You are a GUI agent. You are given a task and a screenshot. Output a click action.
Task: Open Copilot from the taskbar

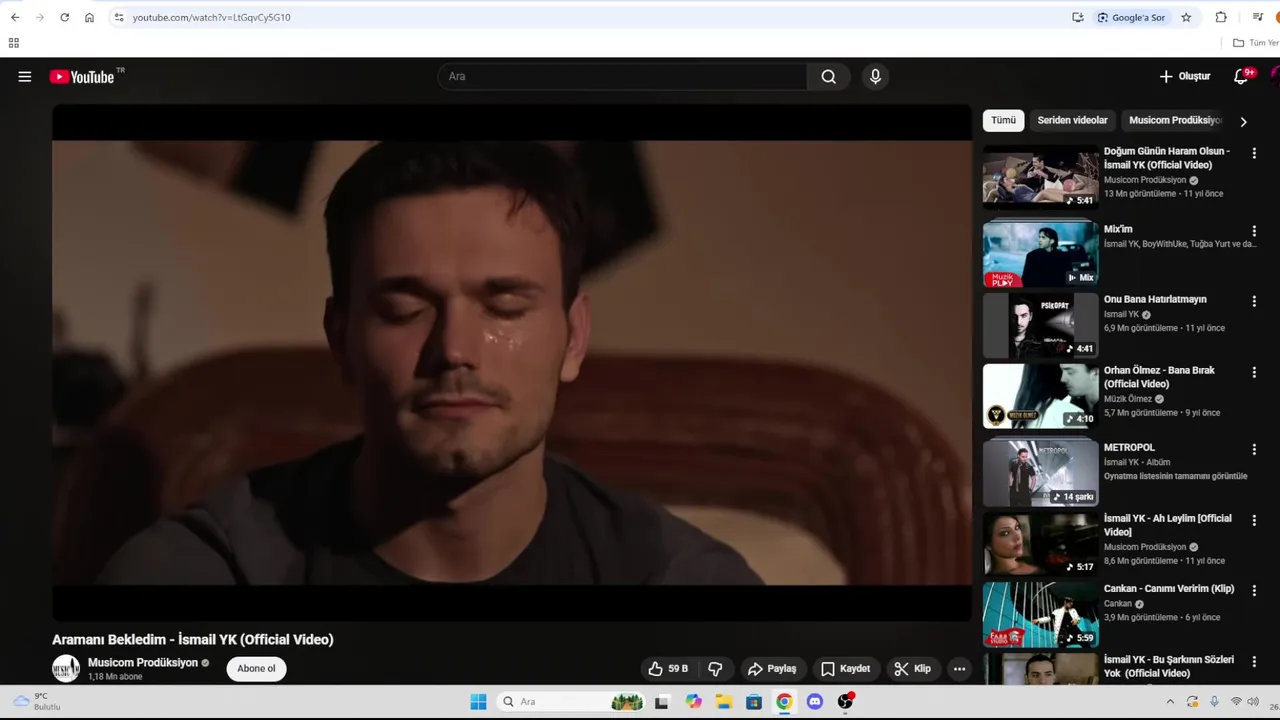click(694, 702)
